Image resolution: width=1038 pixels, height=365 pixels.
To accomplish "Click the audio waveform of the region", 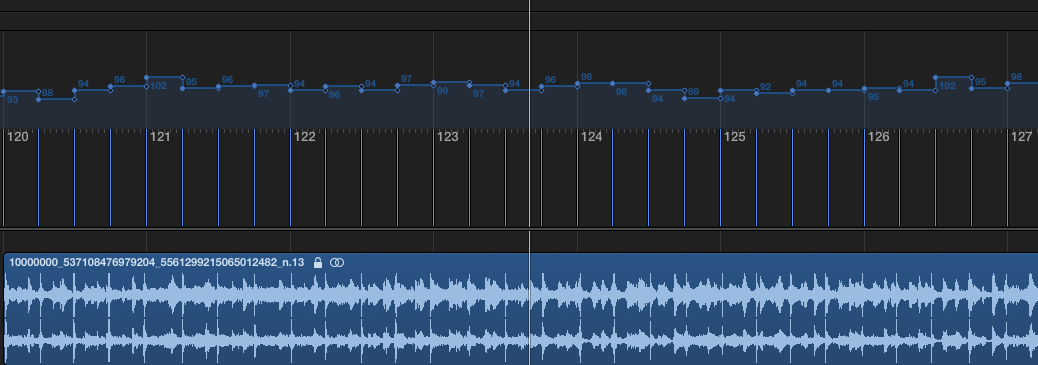I will pyautogui.click(x=521, y=318).
